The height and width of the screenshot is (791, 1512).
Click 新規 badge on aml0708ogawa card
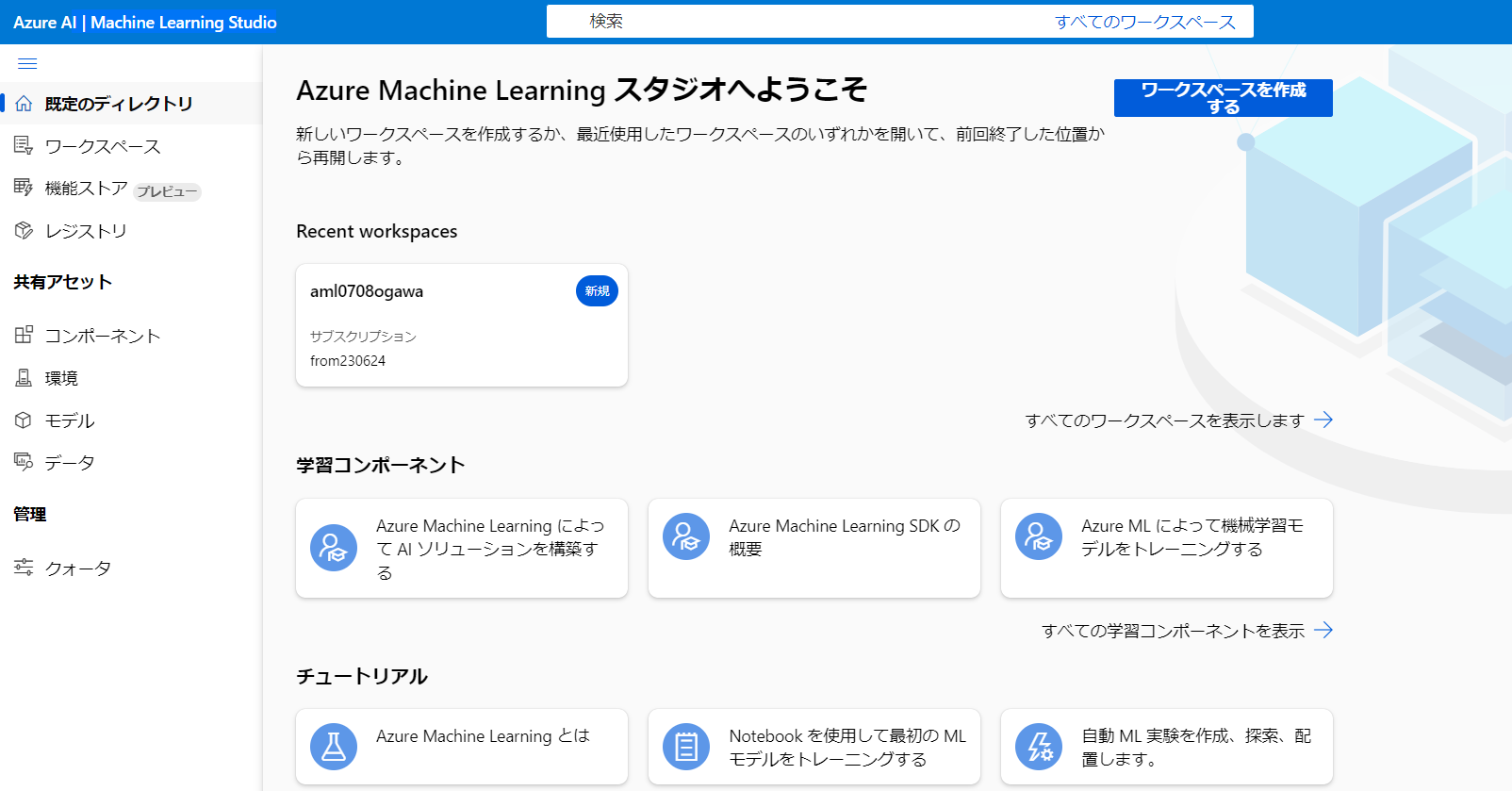[597, 291]
